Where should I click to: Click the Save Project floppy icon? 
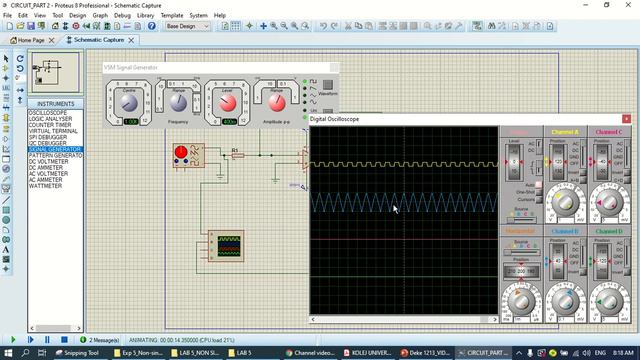pos(31,26)
